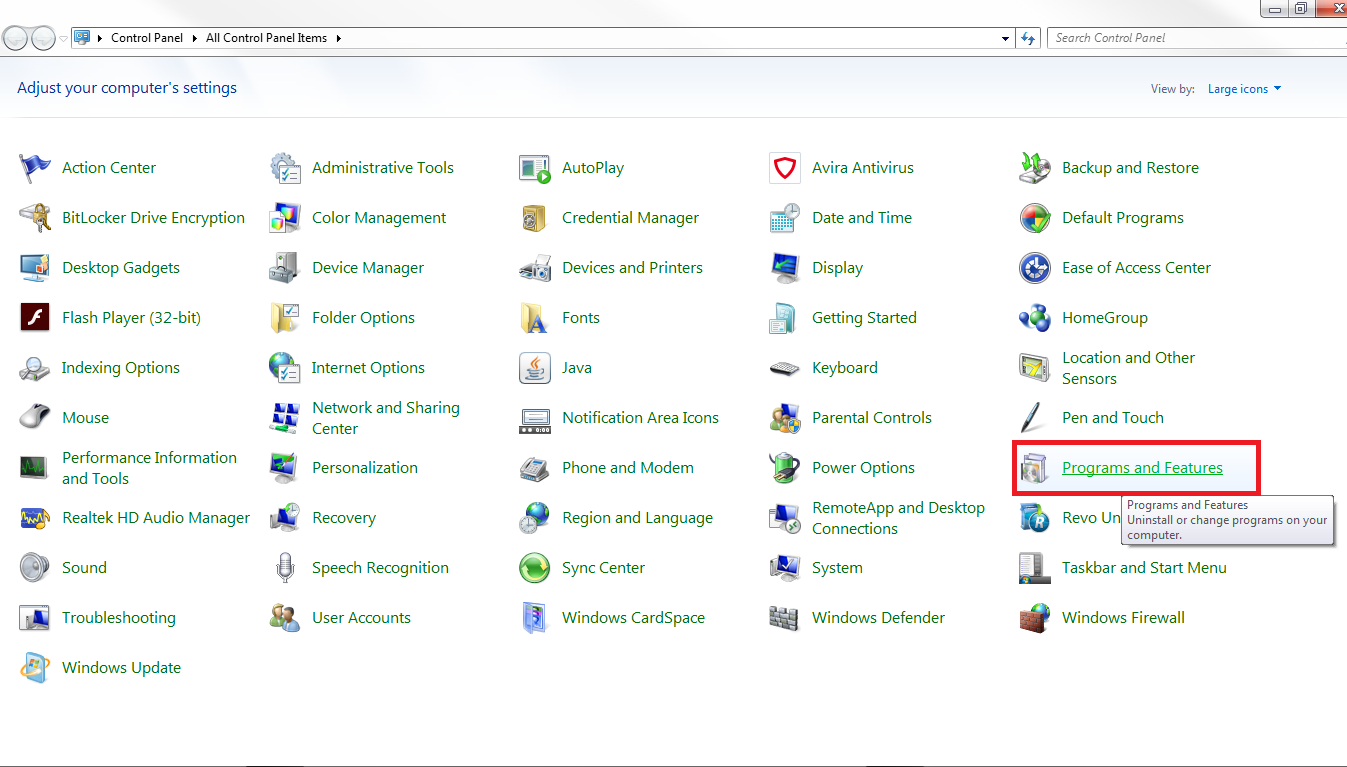The width and height of the screenshot is (1347, 767).
Task: Expand the arrow after All Control Panel Items
Action: tap(339, 38)
